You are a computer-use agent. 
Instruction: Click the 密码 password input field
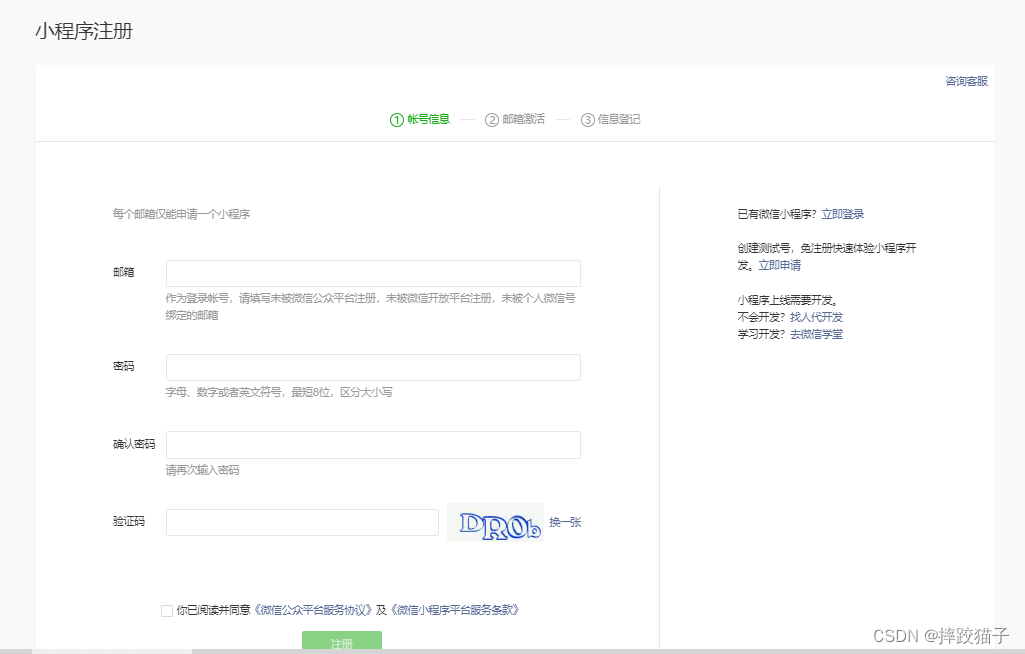tap(373, 367)
